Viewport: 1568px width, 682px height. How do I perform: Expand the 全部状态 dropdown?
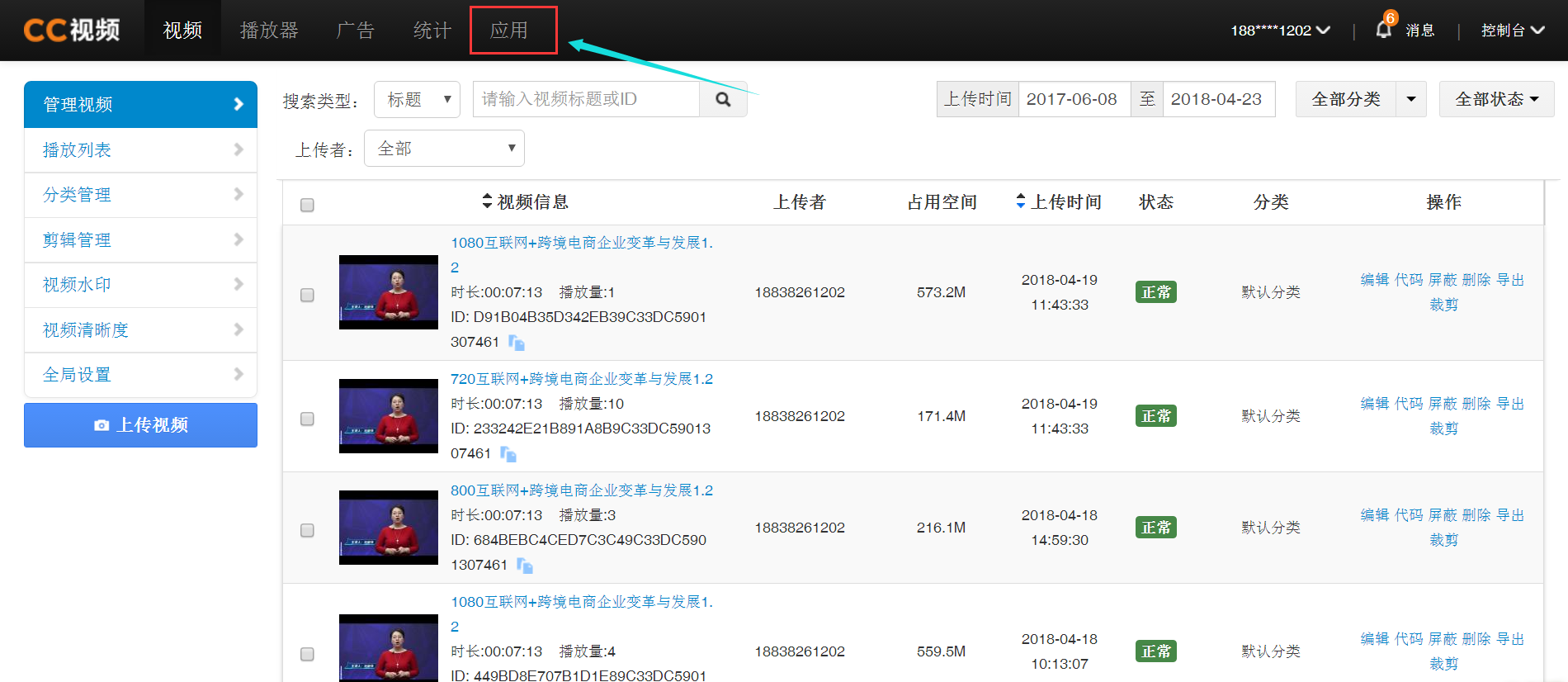point(1496,99)
